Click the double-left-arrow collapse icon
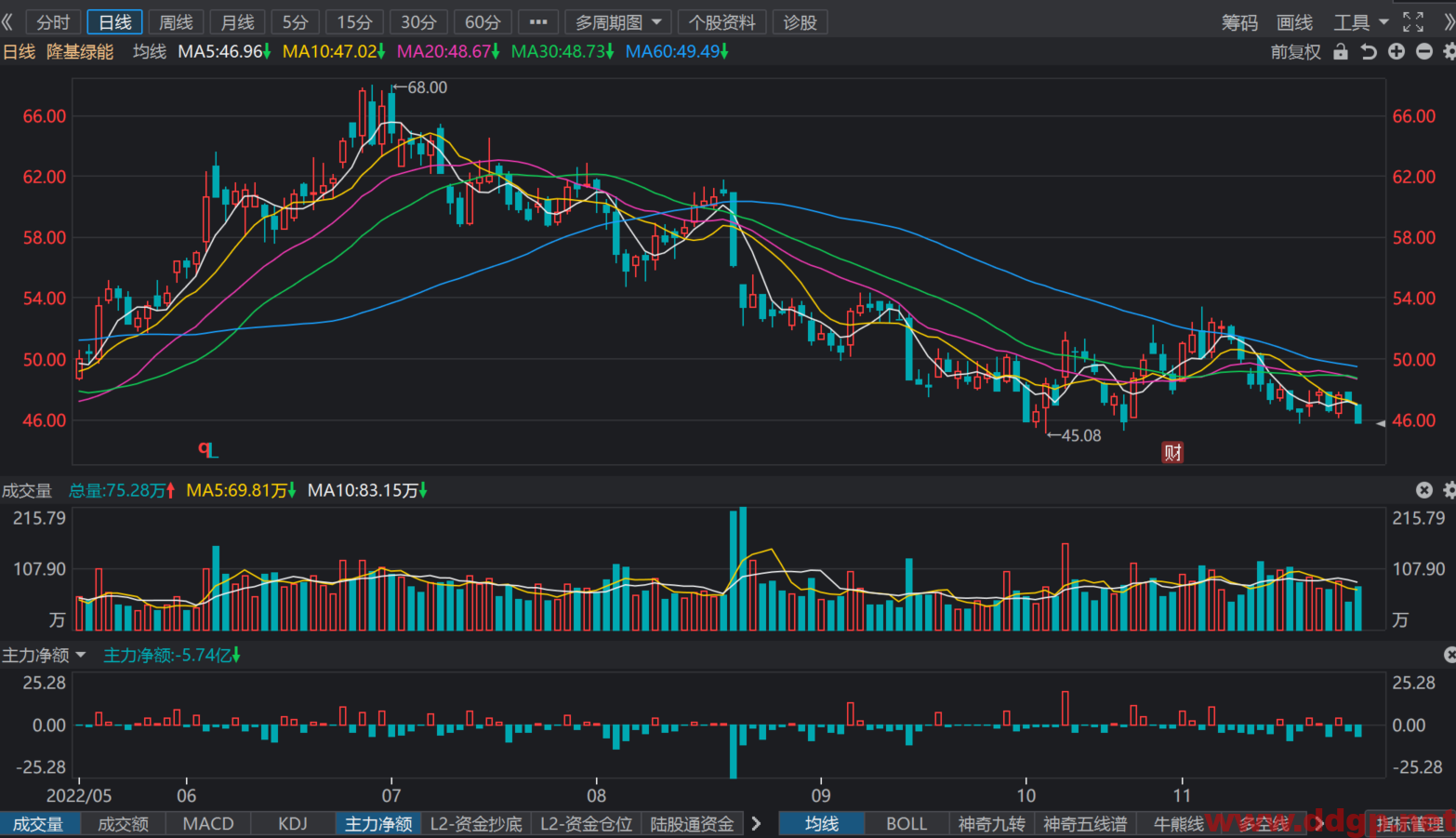 (x=7, y=21)
